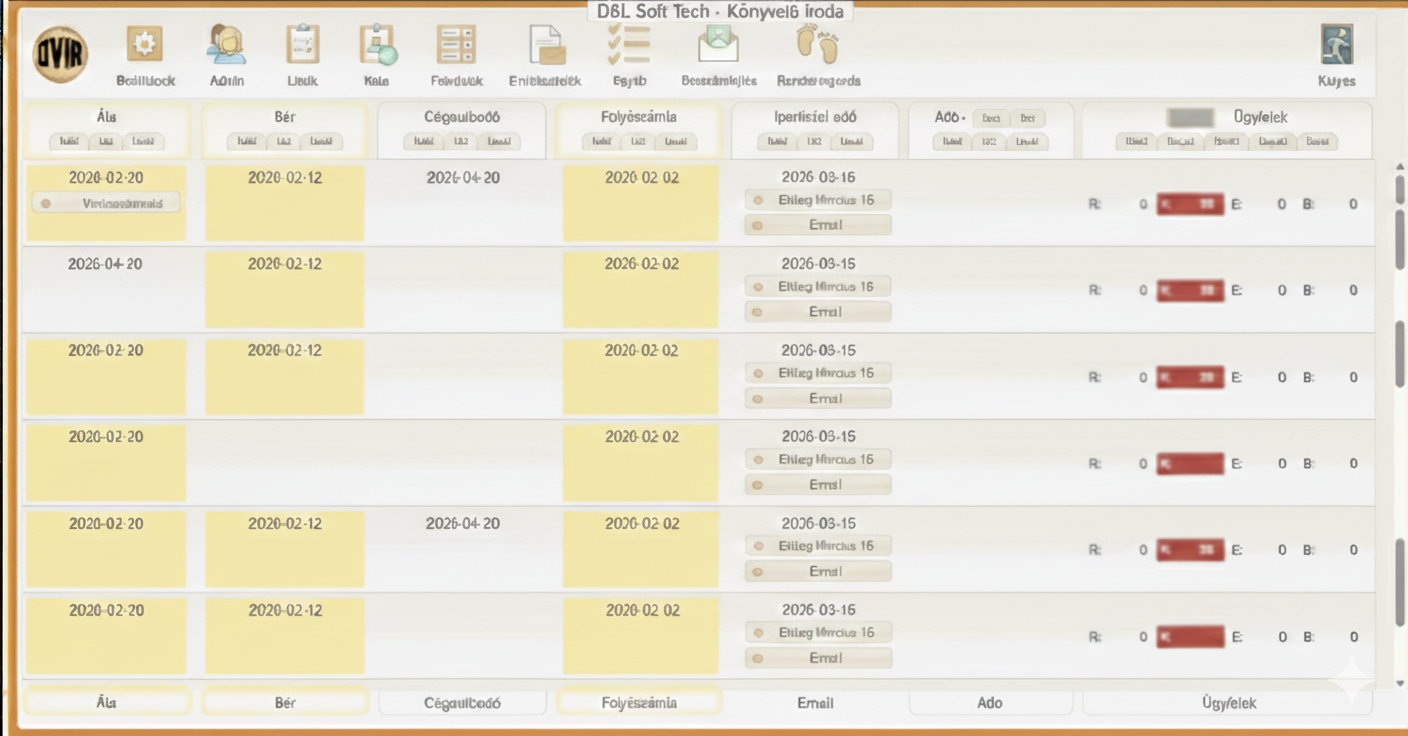Screen dimensions: 1408x736
Task: Click the Cégautóadó column header at the top
Action: [461, 117]
